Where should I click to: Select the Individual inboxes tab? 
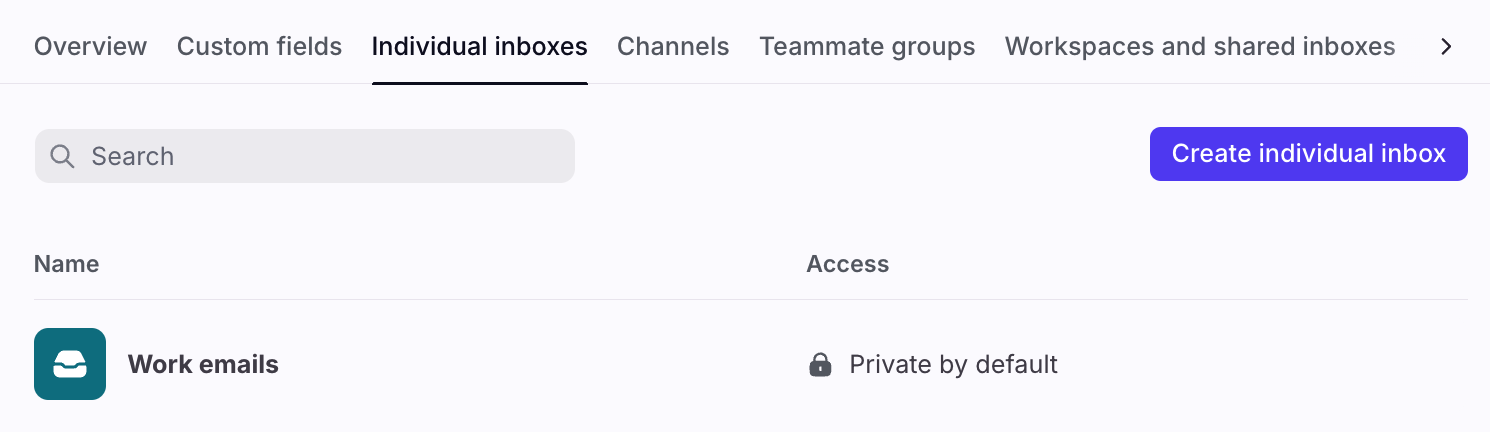[479, 46]
